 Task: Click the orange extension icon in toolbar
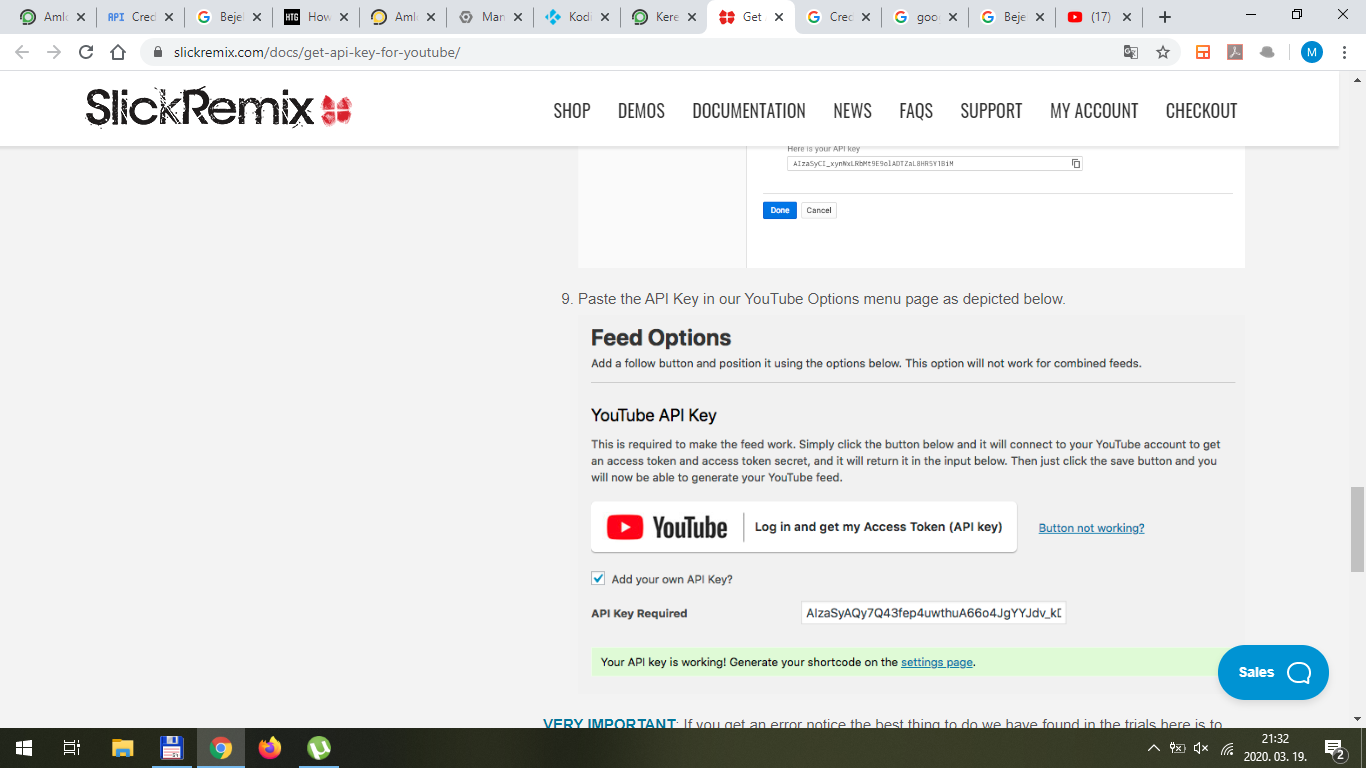click(x=1203, y=52)
